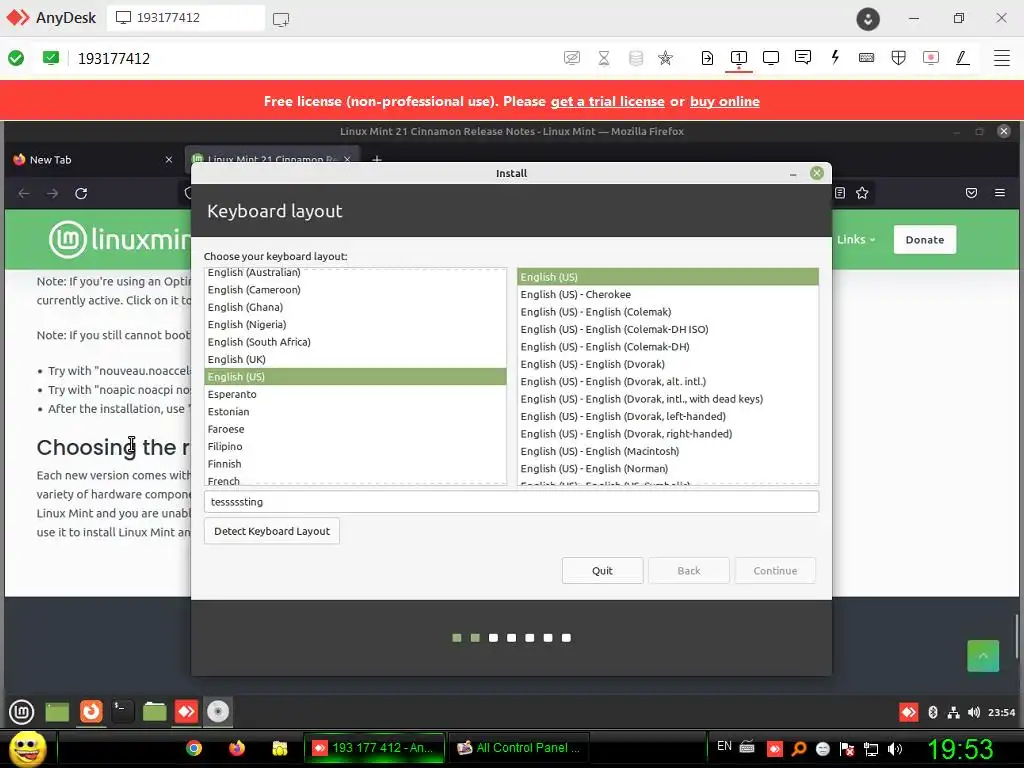The image size is (1024, 768).
Task: Expand Links dropdown on Linux Mint page
Action: click(856, 240)
